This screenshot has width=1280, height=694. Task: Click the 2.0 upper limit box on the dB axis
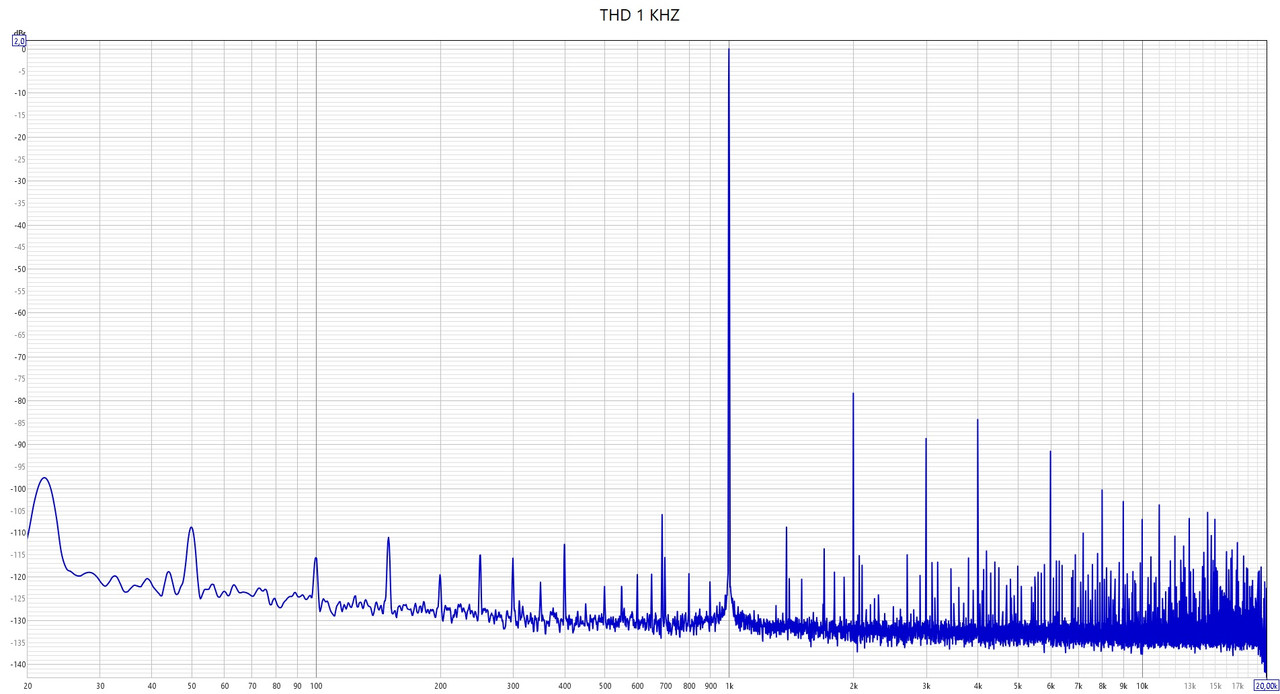pyautogui.click(x=19, y=41)
